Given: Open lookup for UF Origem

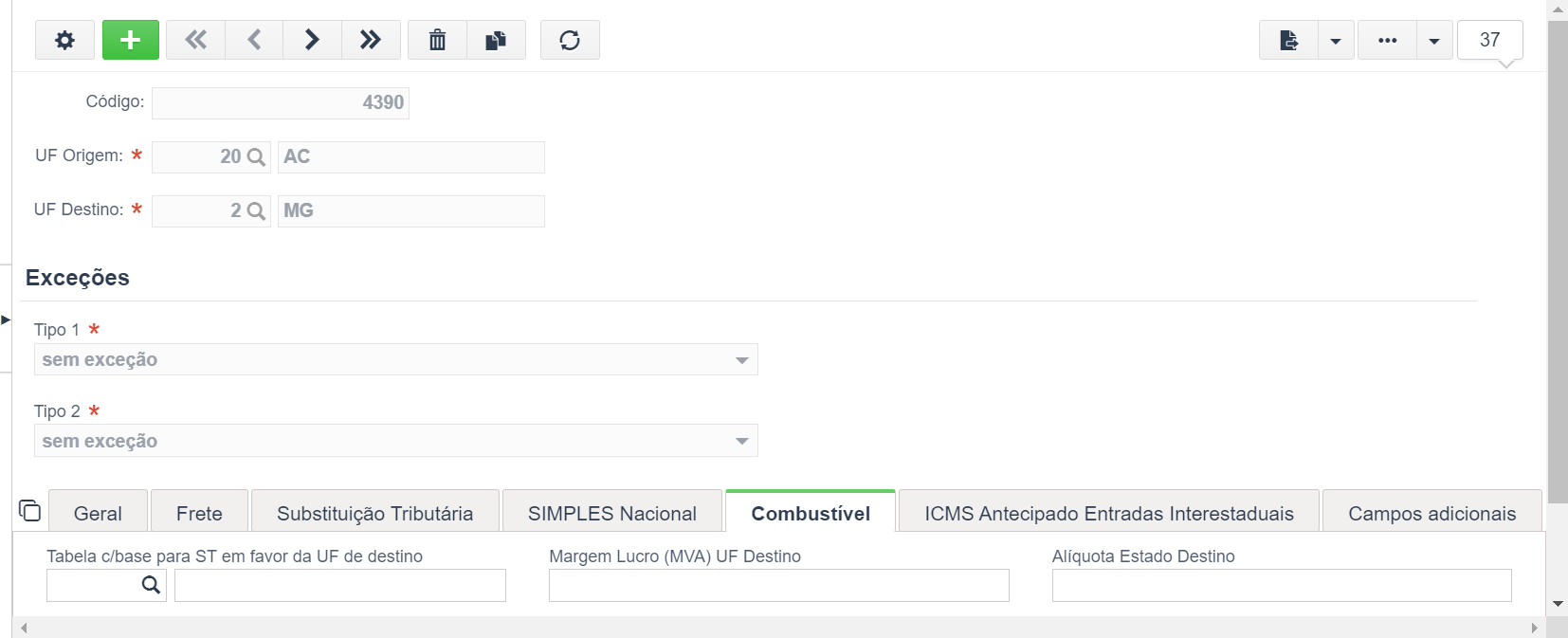Looking at the screenshot, I should 256,157.
